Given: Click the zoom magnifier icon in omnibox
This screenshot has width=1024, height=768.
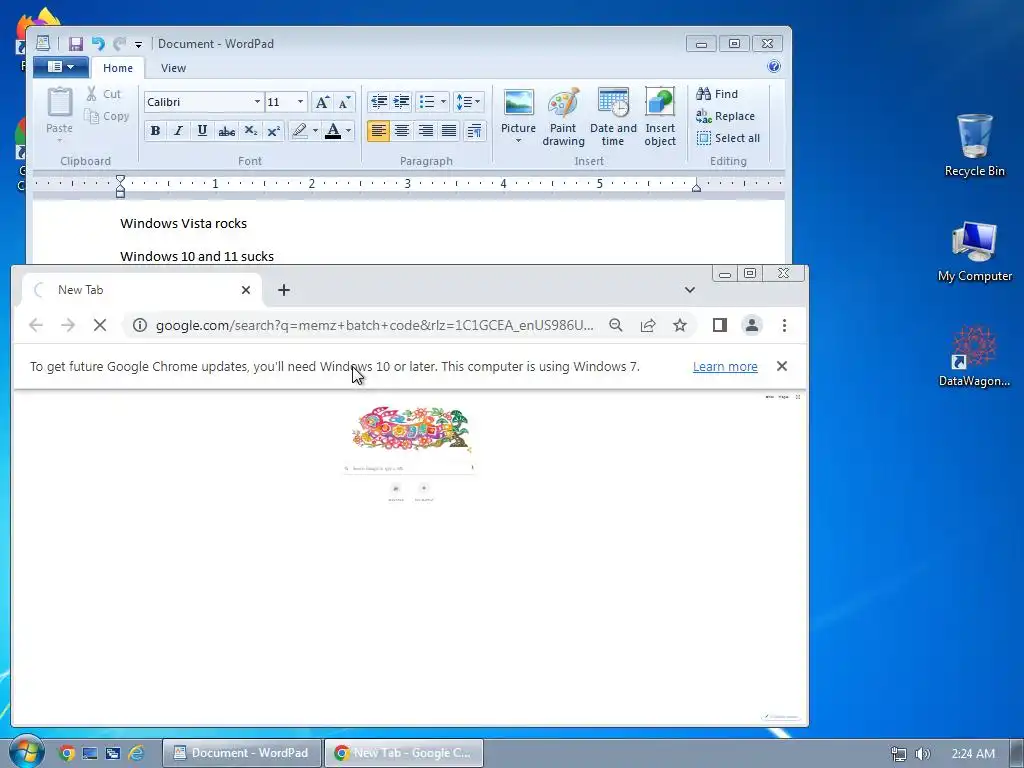Looking at the screenshot, I should (616, 325).
